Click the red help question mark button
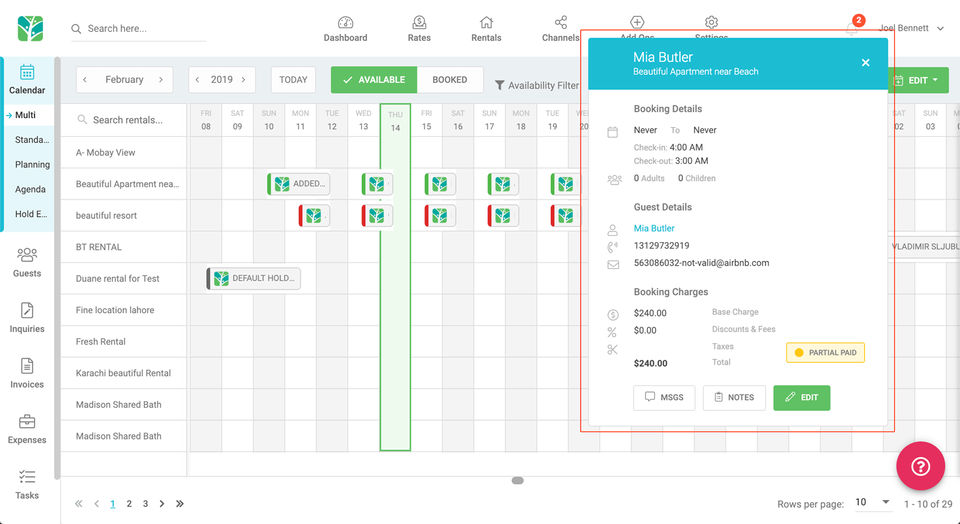Screen dimensions: 960x524 [x=921, y=465]
